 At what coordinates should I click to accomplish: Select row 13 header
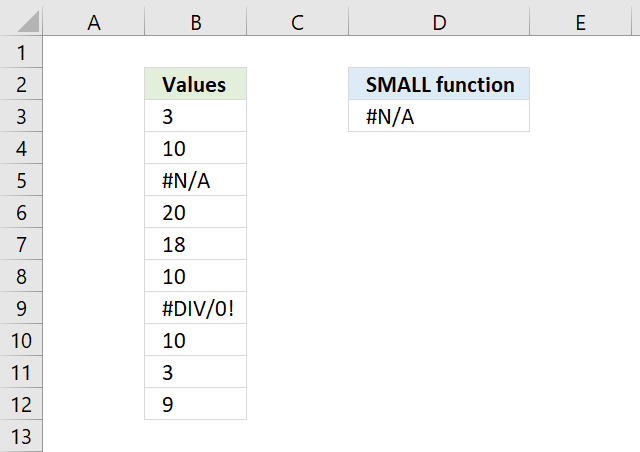(x=21, y=436)
